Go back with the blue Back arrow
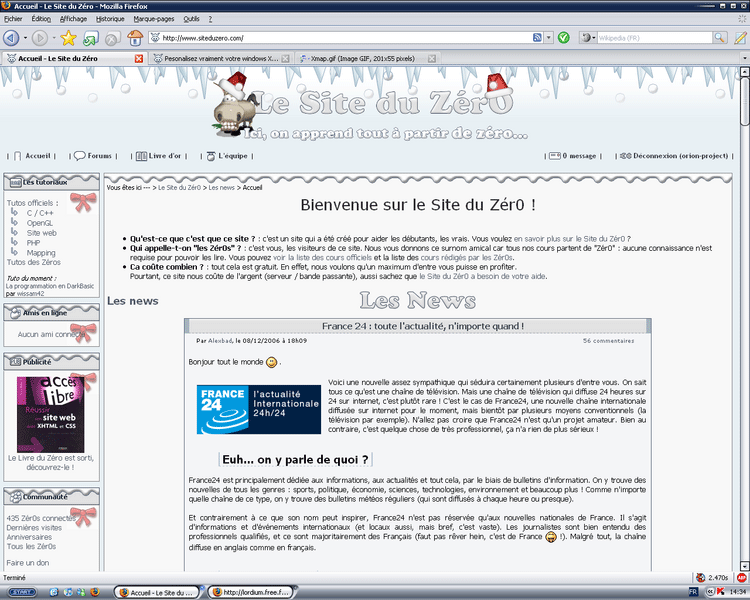This screenshot has height=600, width=750. pos(11,38)
